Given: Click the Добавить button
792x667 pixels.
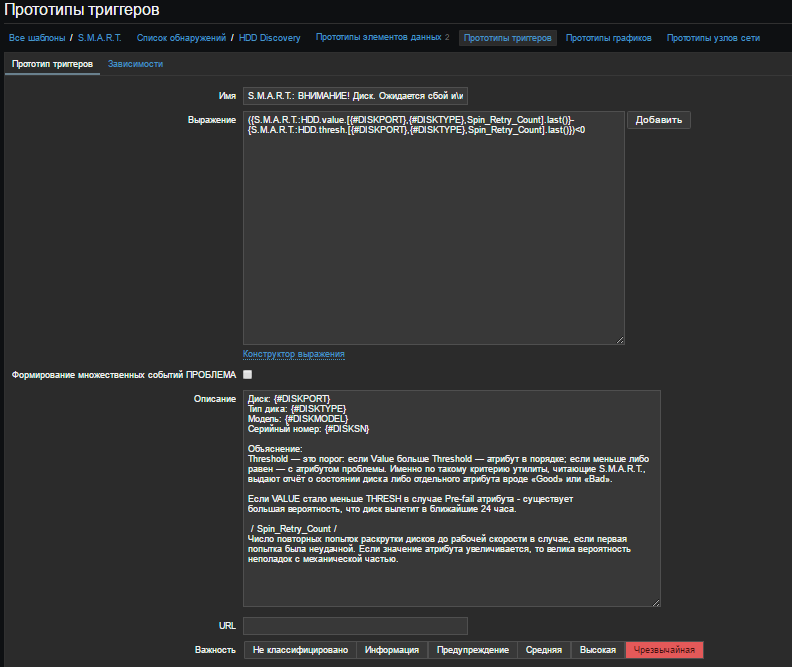Looking at the screenshot, I should (x=659, y=120).
